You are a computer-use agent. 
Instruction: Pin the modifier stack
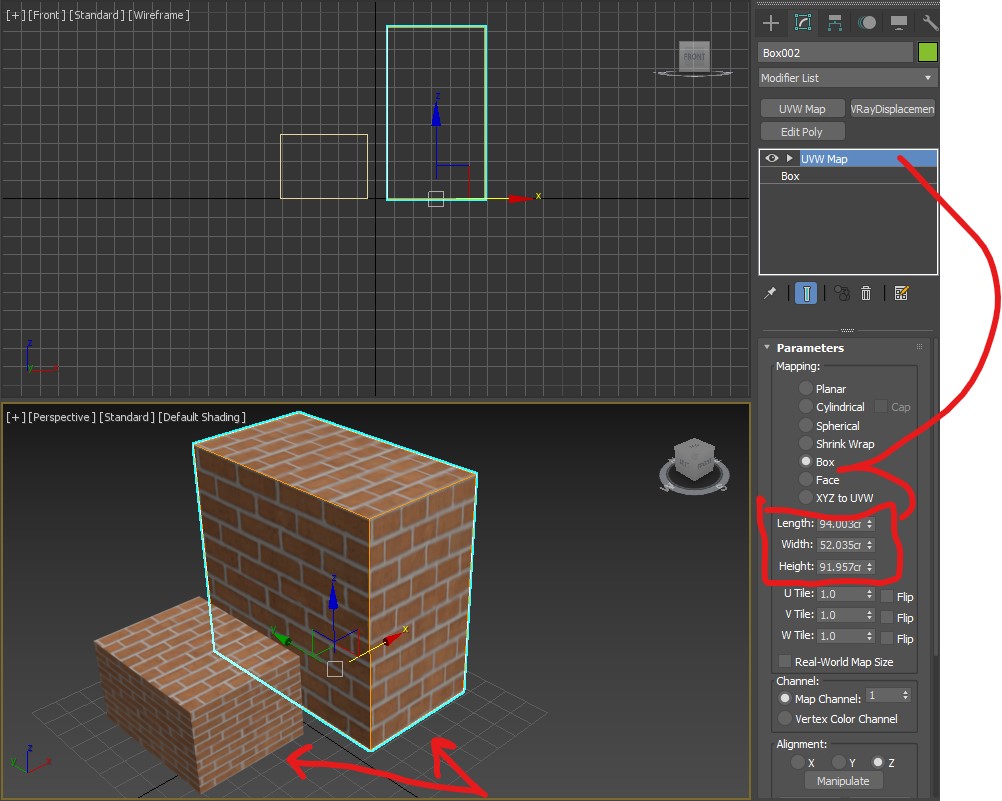tap(771, 293)
